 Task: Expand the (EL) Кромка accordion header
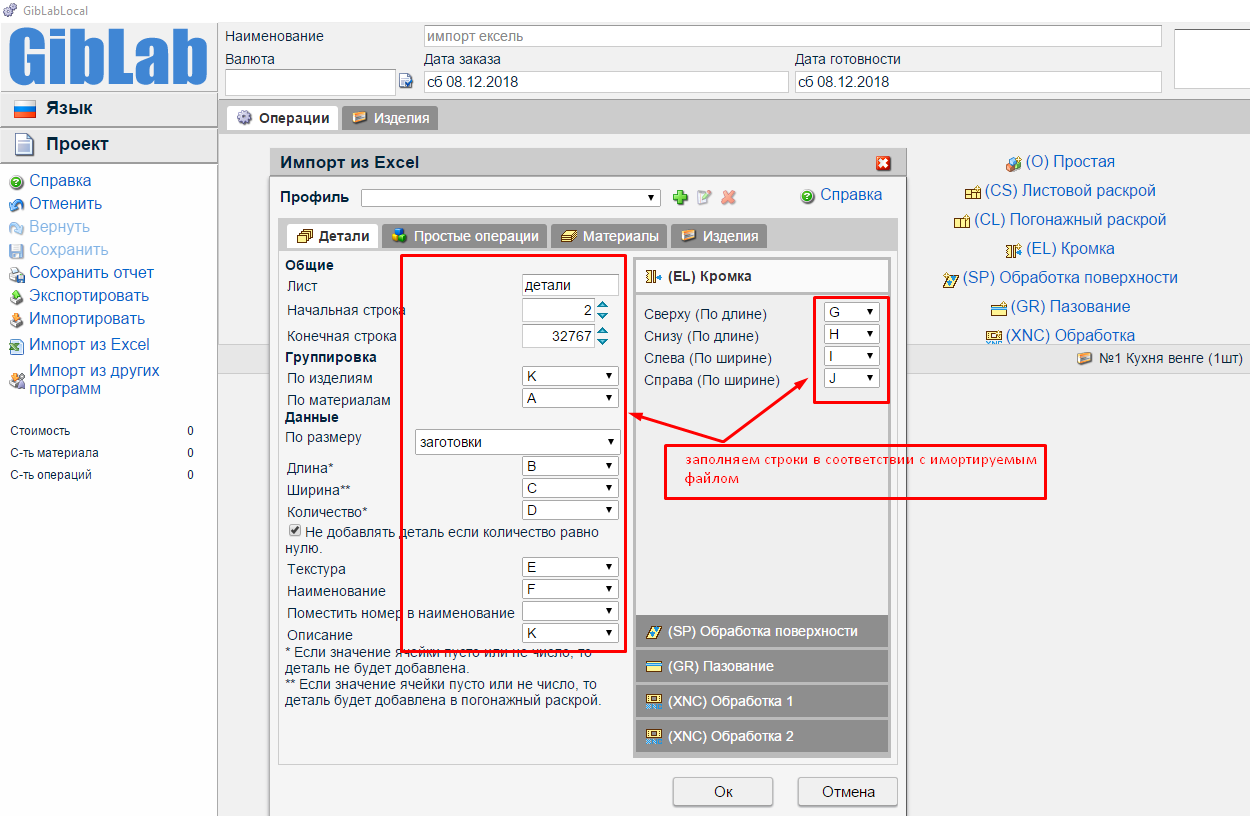point(762,276)
